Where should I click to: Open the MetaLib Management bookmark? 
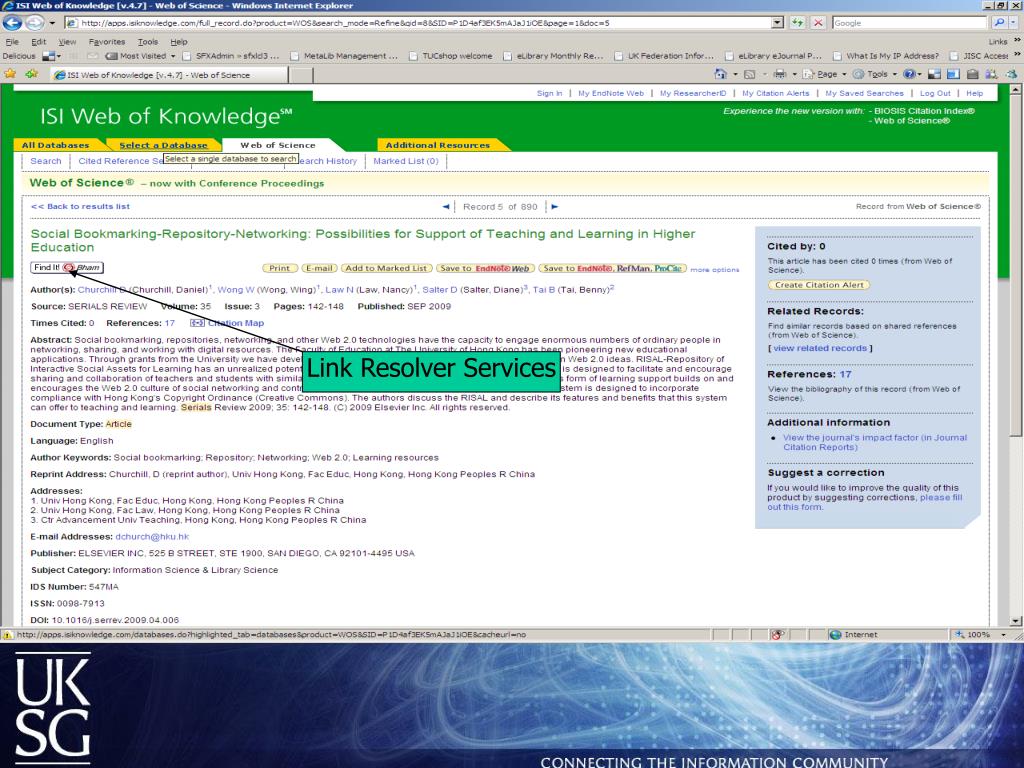(344, 56)
